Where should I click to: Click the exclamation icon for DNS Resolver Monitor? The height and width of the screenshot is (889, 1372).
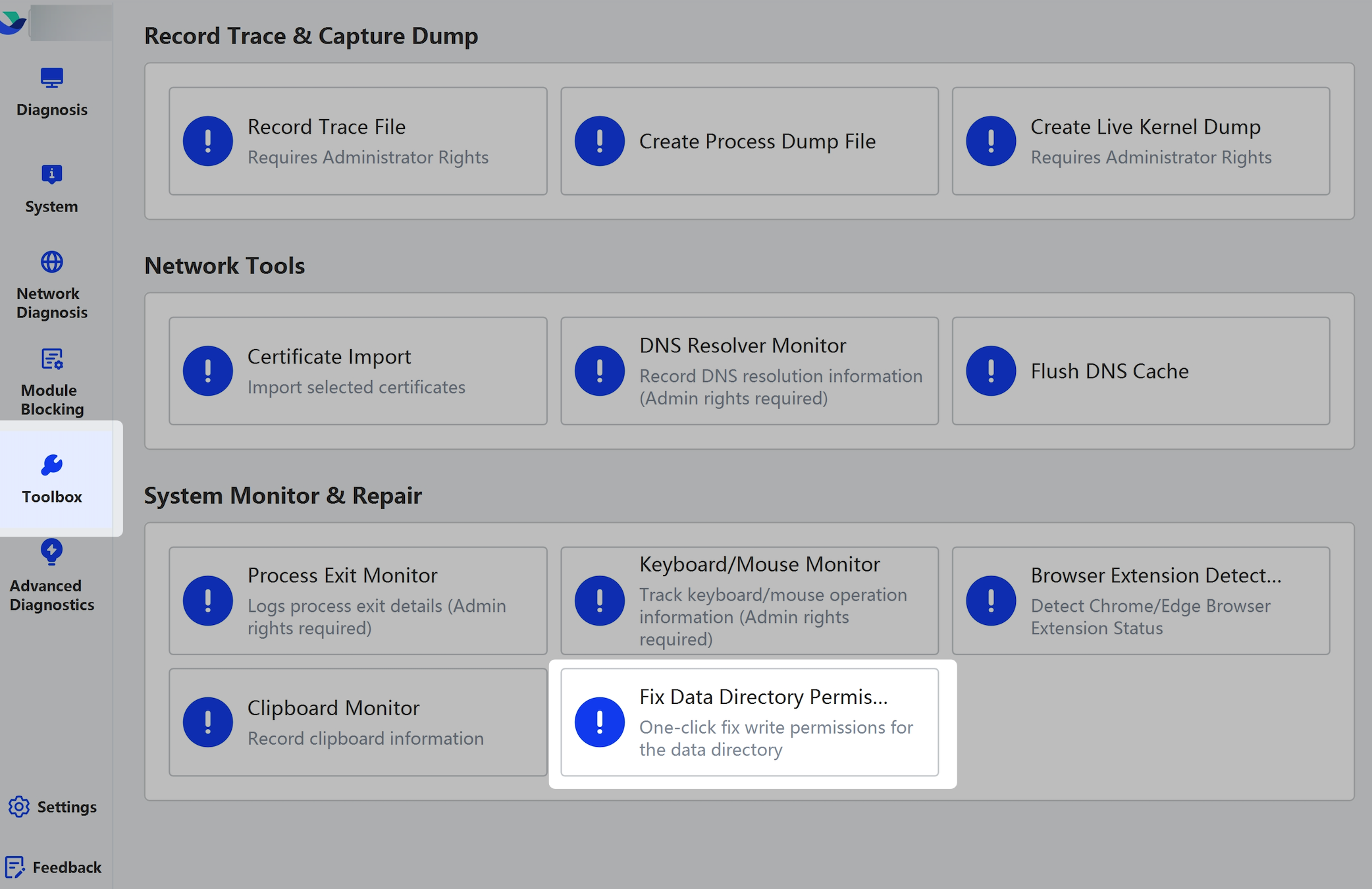tap(600, 371)
